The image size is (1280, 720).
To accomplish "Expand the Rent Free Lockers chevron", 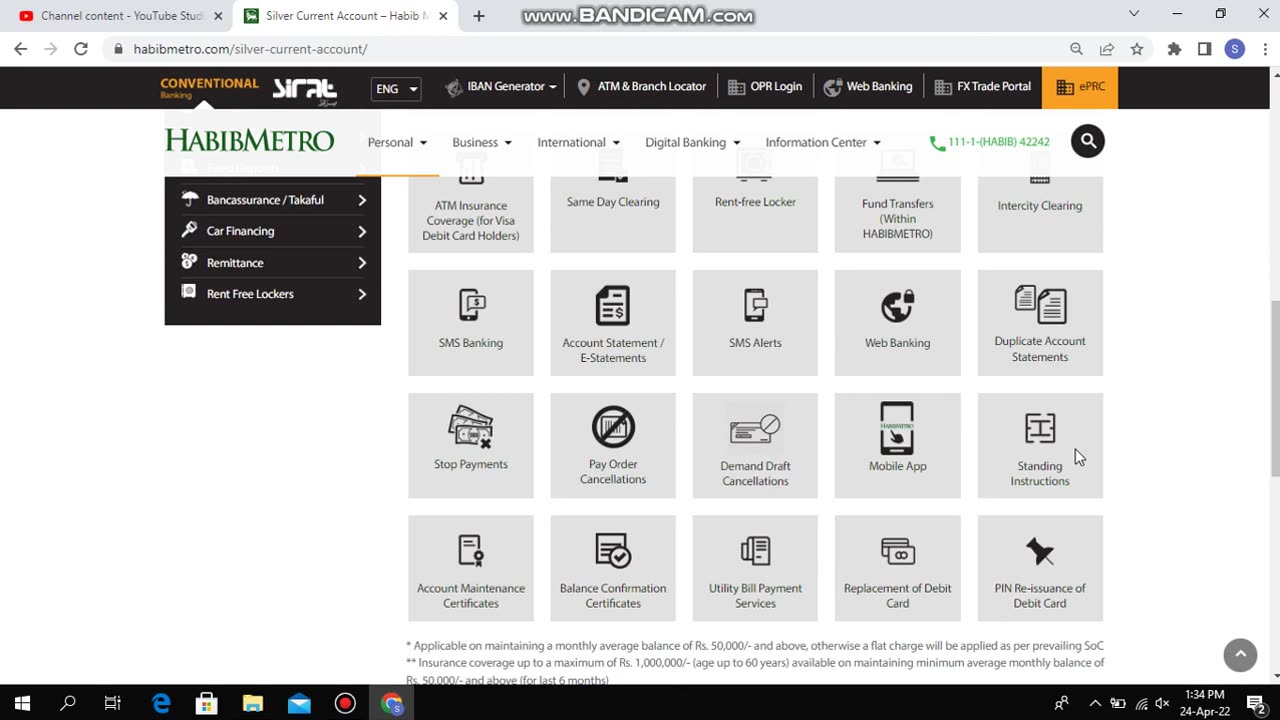I will (x=362, y=294).
